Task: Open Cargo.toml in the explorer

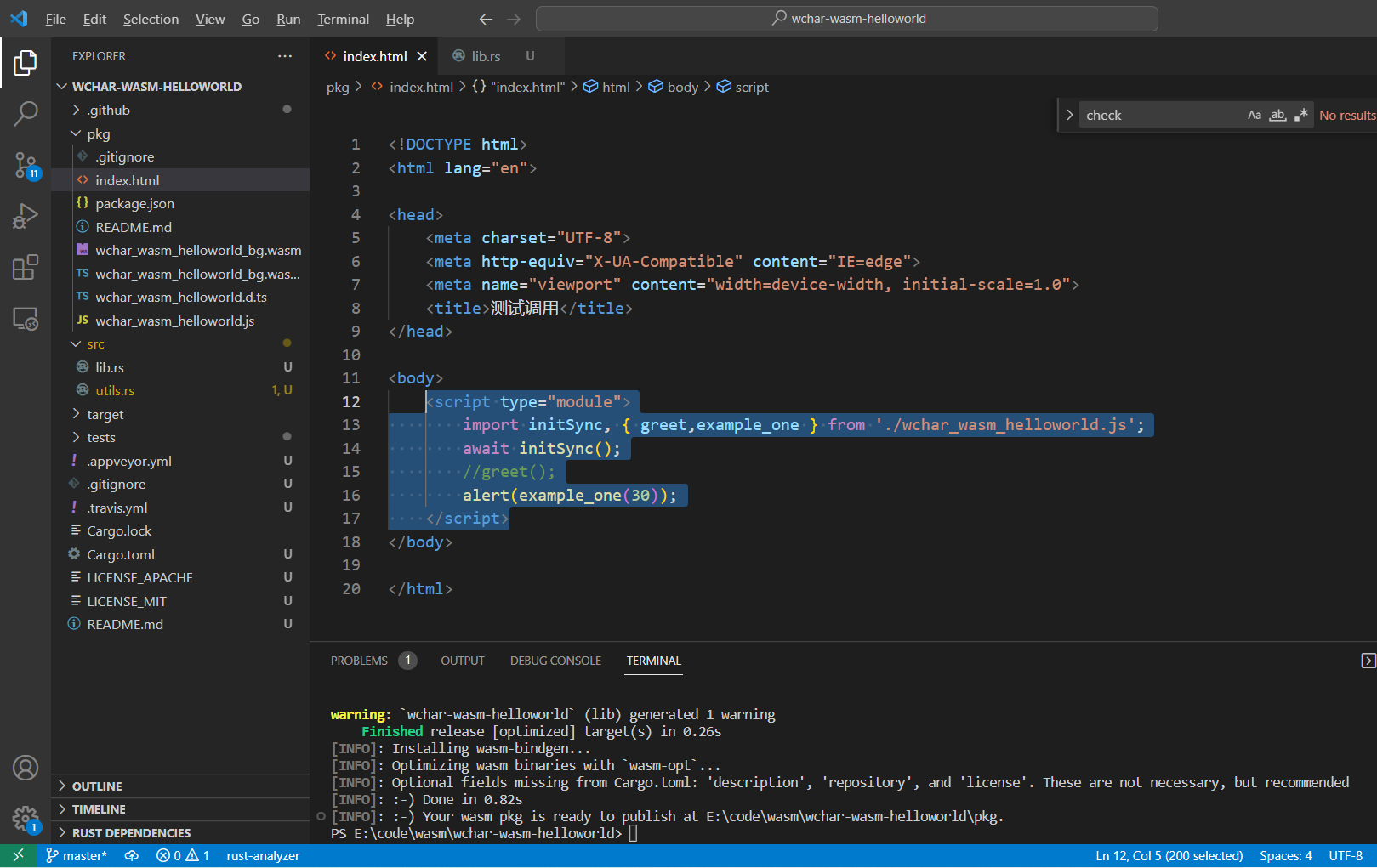Action: pos(121,554)
